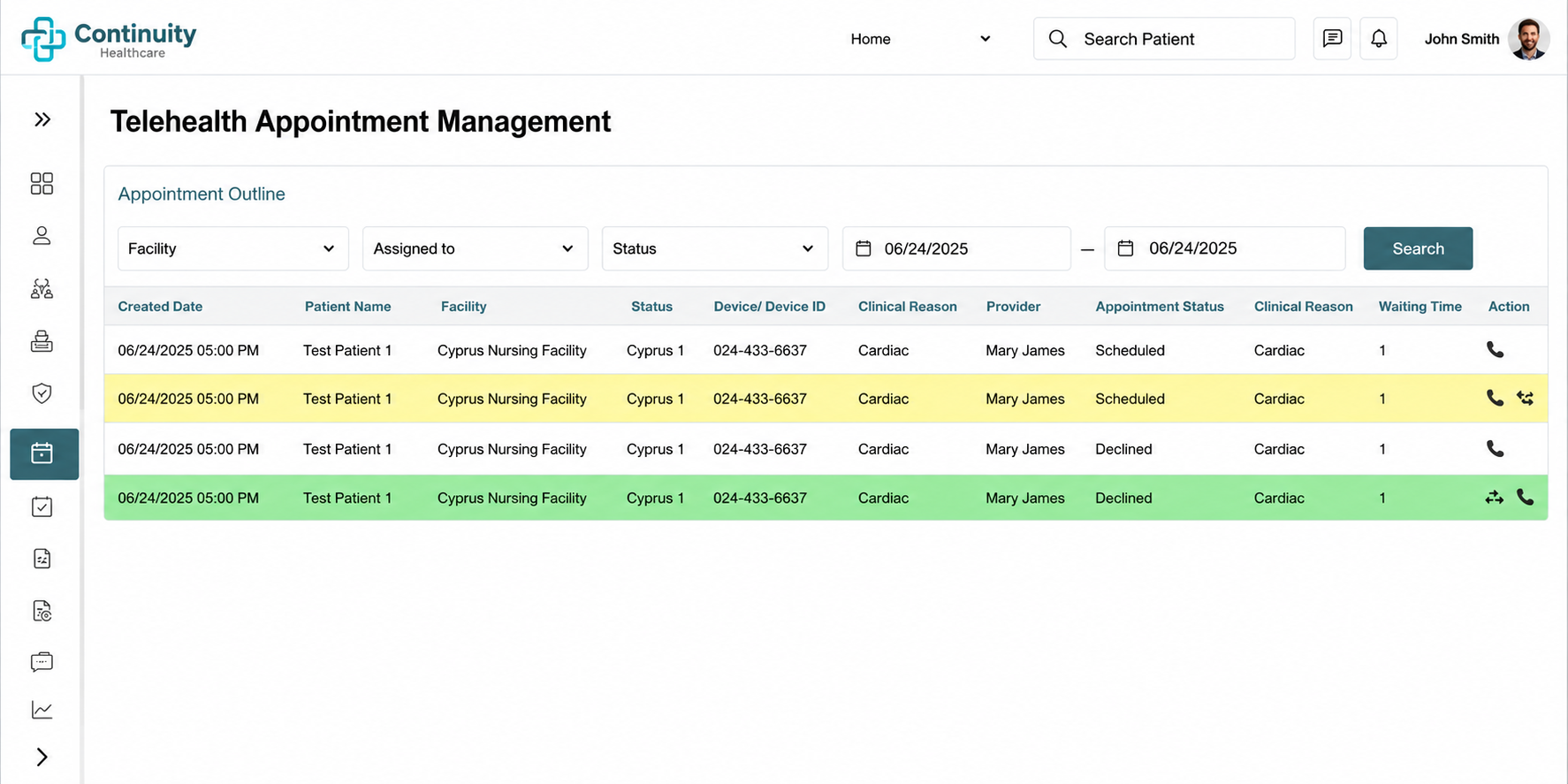Sort by Patient Name column header

click(347, 307)
